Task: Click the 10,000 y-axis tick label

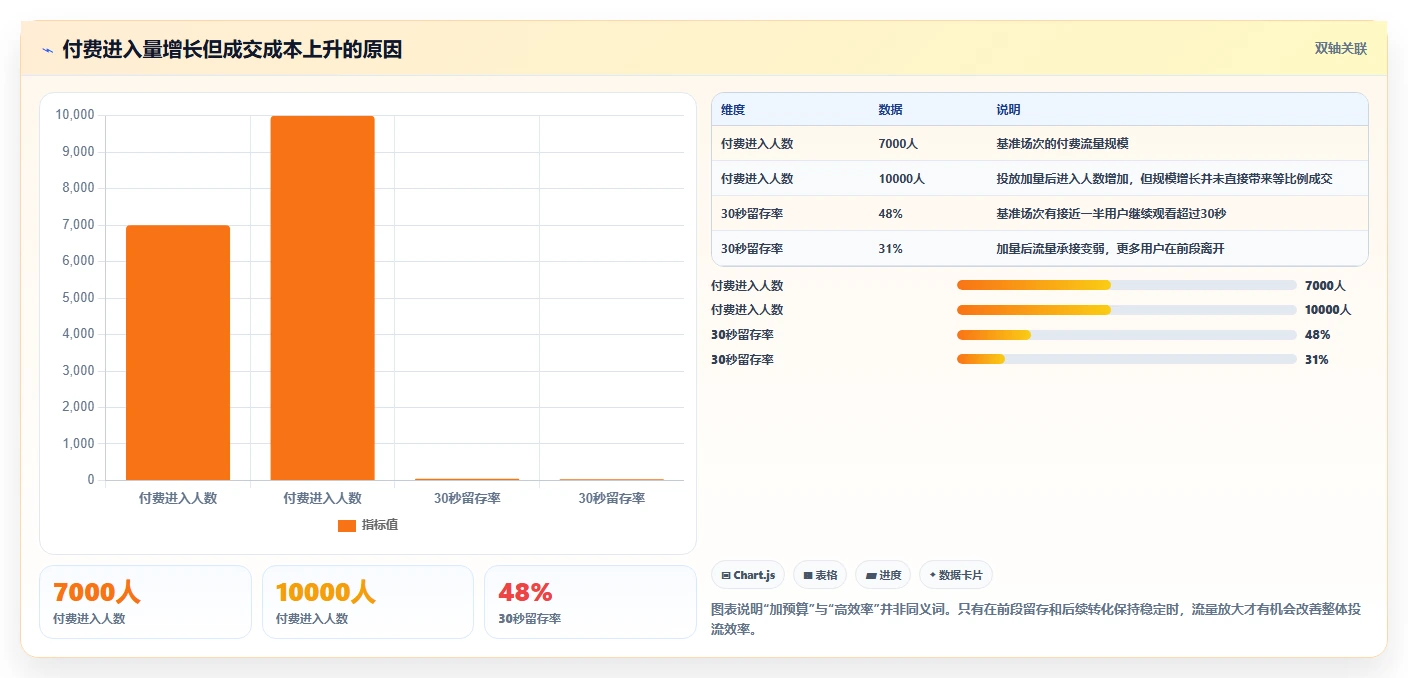Action: click(x=75, y=115)
